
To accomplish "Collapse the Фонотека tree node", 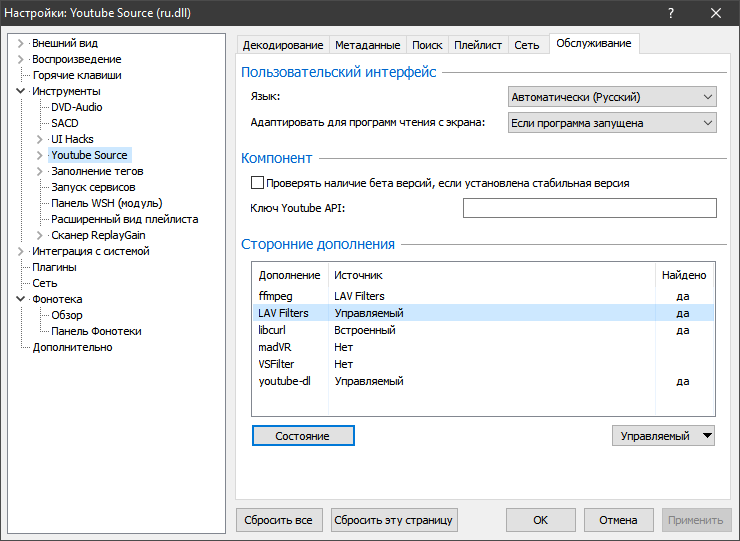I will (22, 299).
